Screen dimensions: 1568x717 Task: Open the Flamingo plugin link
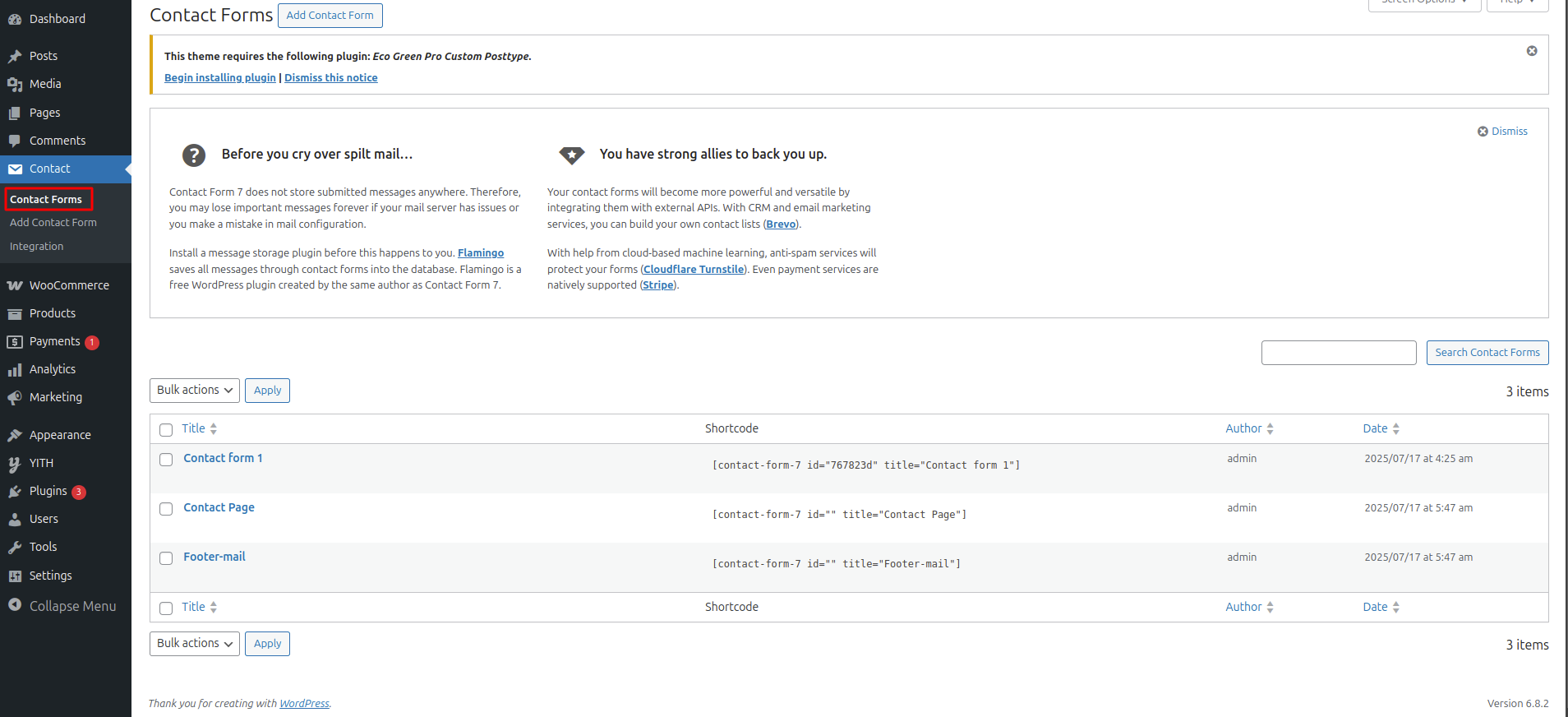[481, 253]
